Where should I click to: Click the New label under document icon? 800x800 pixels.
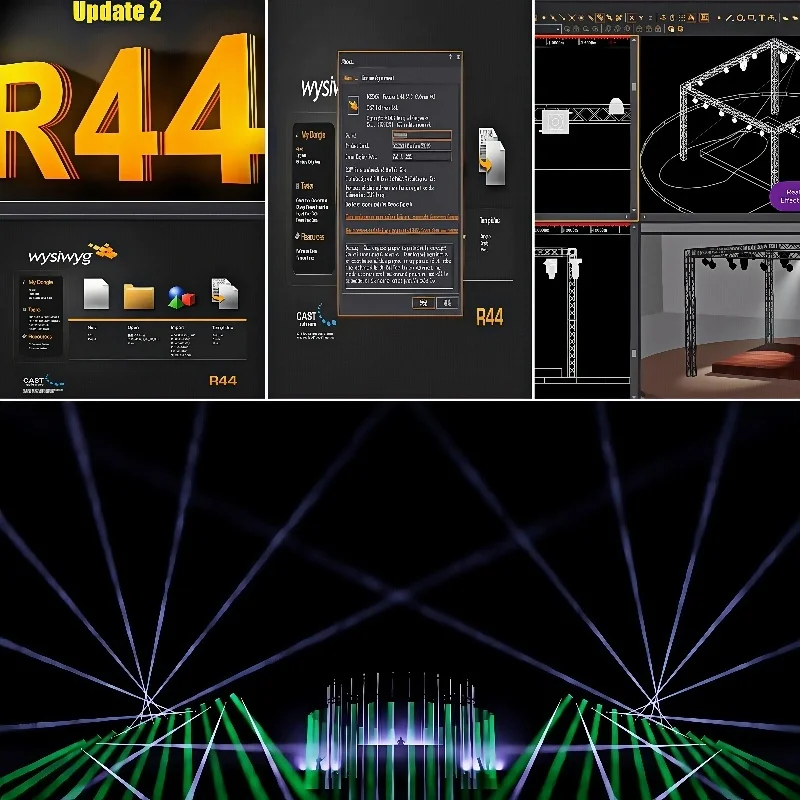click(x=92, y=328)
